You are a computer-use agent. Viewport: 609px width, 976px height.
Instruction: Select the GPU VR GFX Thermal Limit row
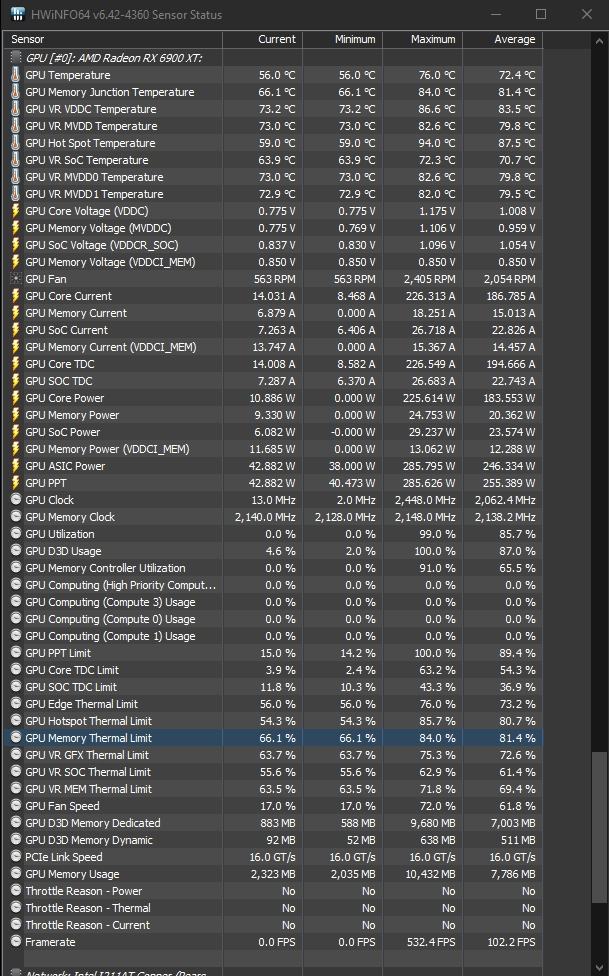[274, 754]
